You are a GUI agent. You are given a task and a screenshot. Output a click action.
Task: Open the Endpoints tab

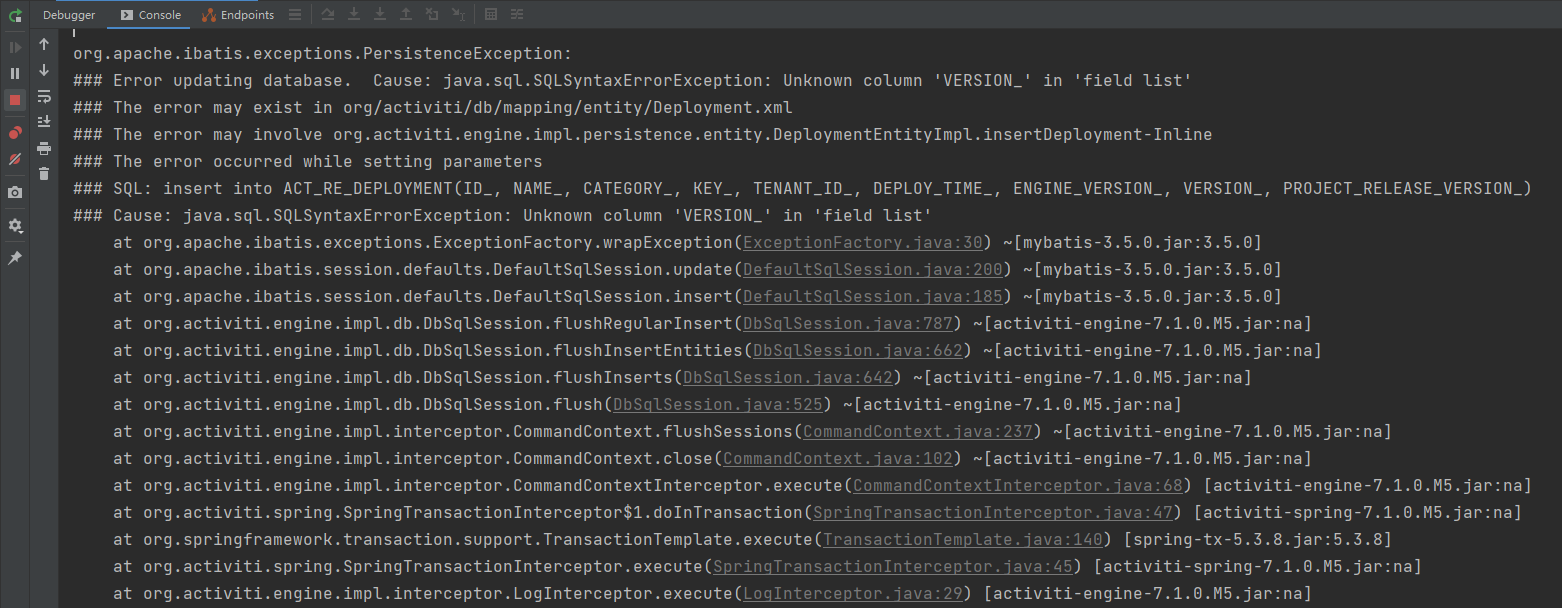click(238, 15)
